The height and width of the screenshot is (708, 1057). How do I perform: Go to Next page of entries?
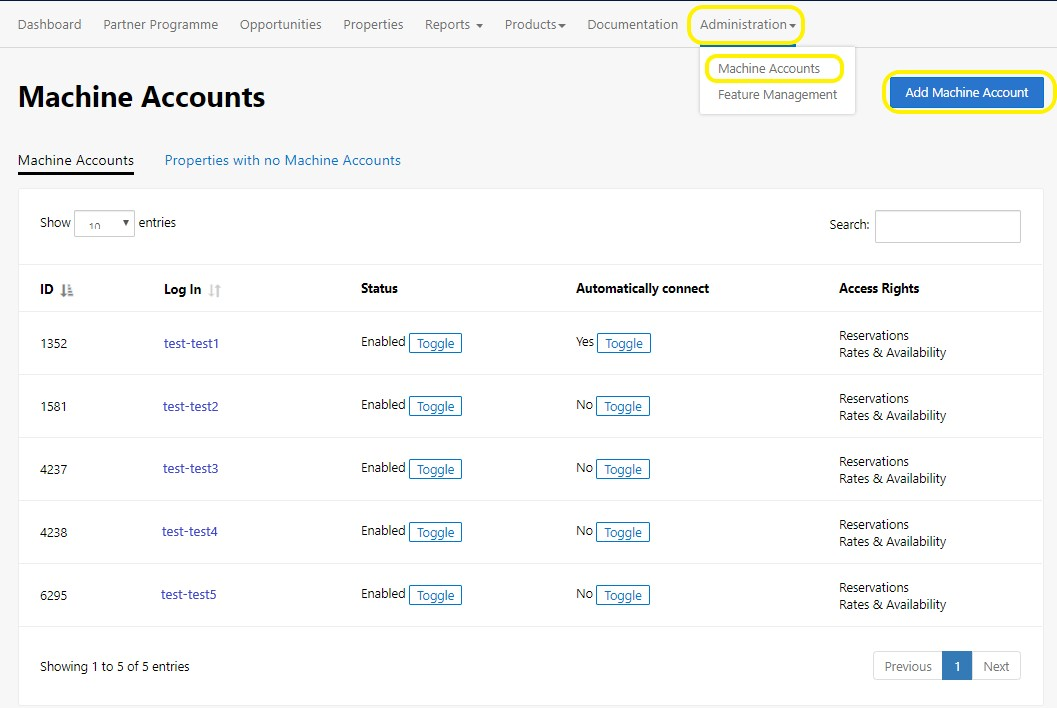(996, 666)
